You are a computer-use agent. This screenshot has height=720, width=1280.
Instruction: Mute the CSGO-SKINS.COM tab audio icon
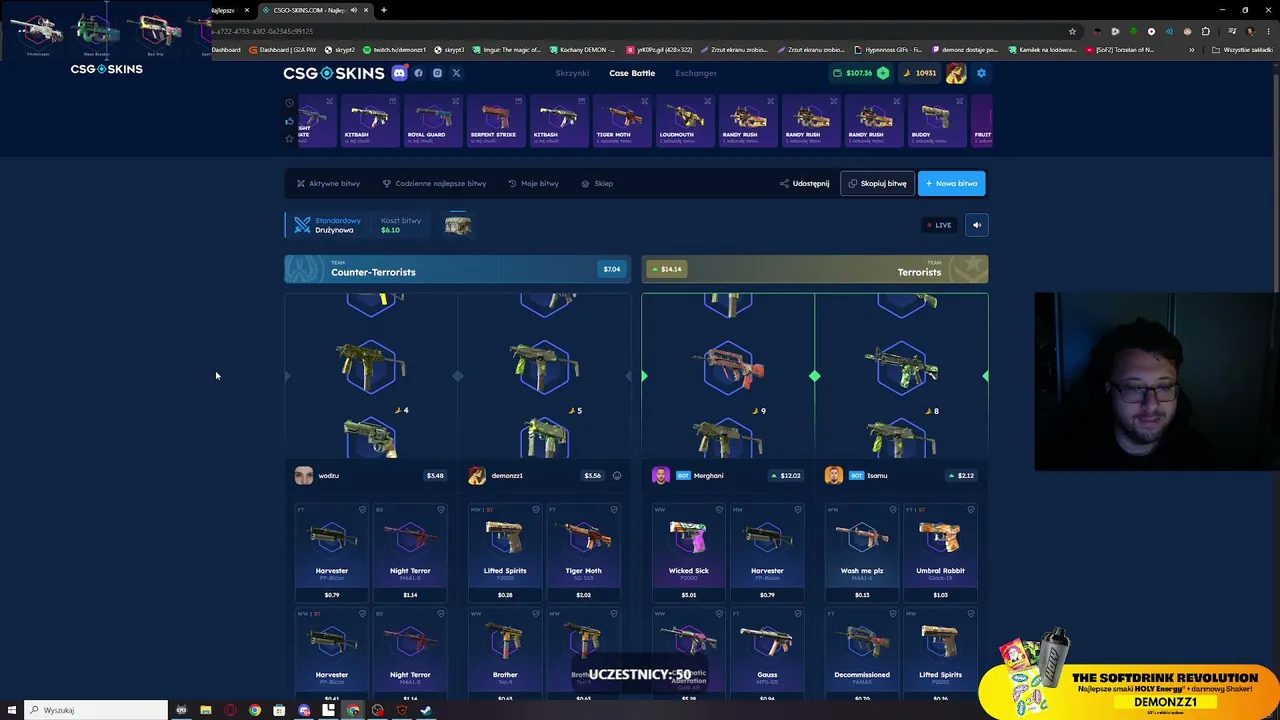click(354, 10)
